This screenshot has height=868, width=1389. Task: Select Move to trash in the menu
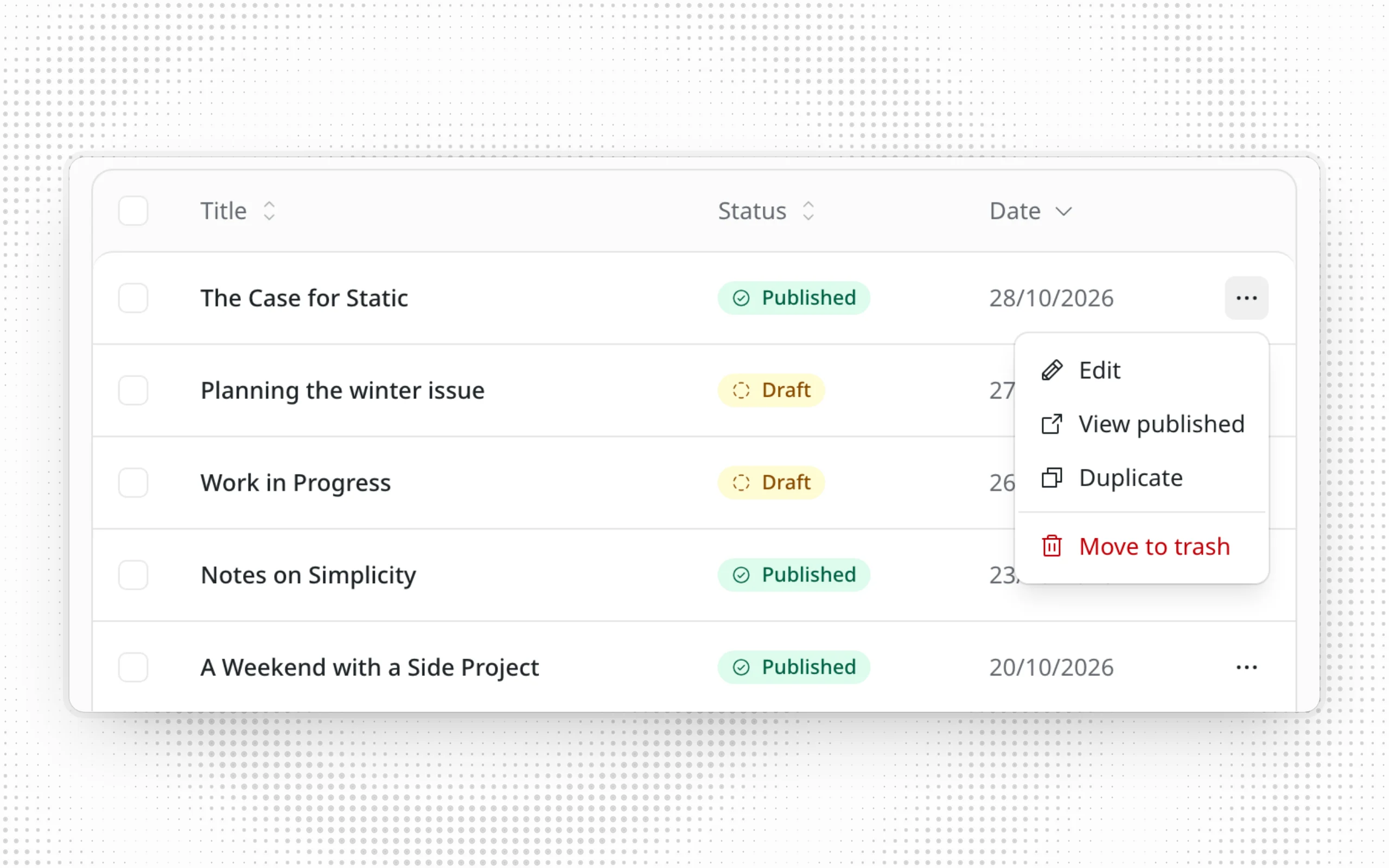1141,546
